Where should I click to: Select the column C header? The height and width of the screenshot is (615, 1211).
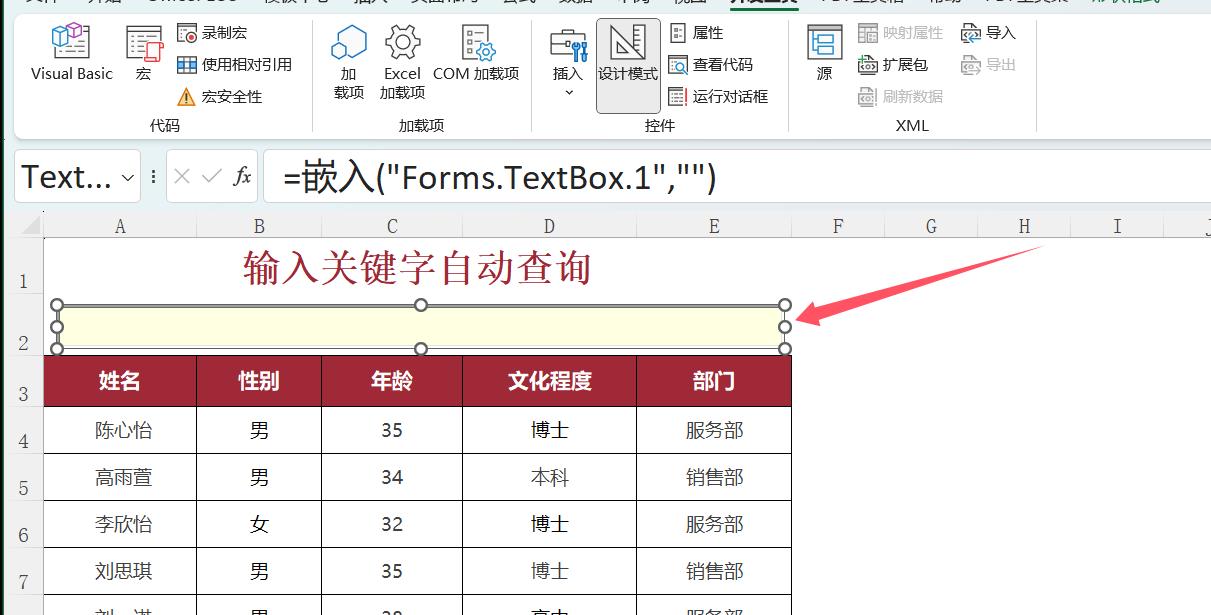(392, 226)
